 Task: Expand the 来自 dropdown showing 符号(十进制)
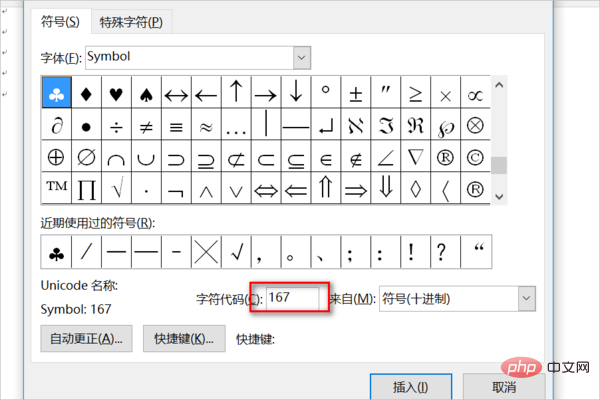(x=455, y=298)
